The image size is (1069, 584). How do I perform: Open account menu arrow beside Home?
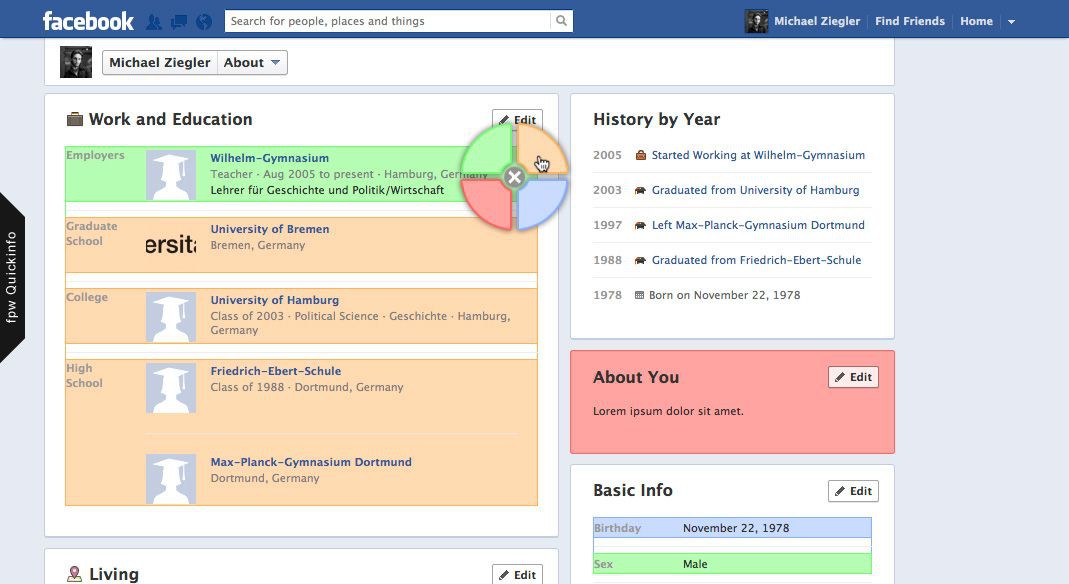point(1011,22)
